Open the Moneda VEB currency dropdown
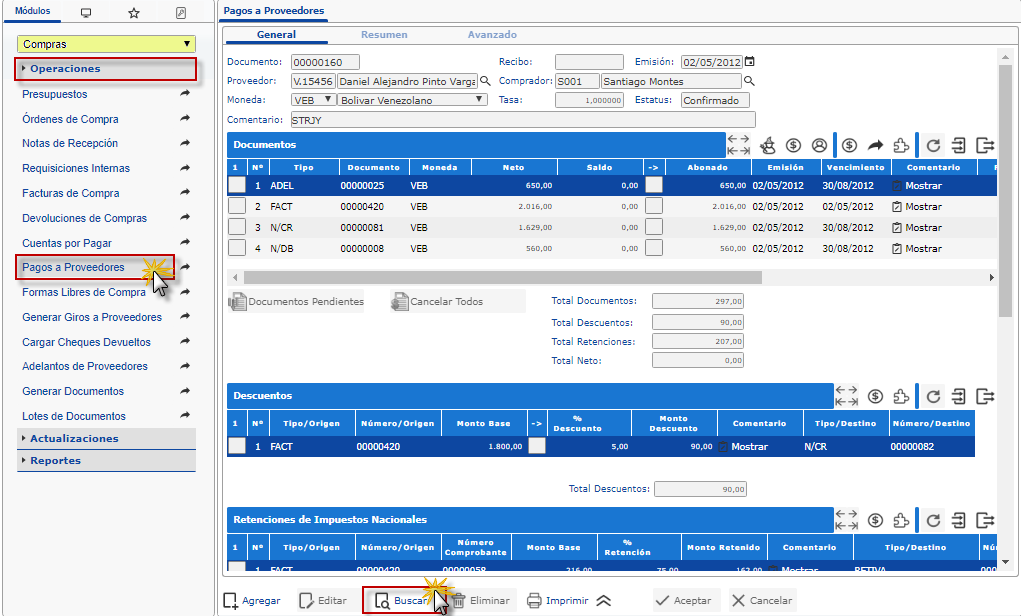Viewport: 1021px width, 616px height. point(313,100)
